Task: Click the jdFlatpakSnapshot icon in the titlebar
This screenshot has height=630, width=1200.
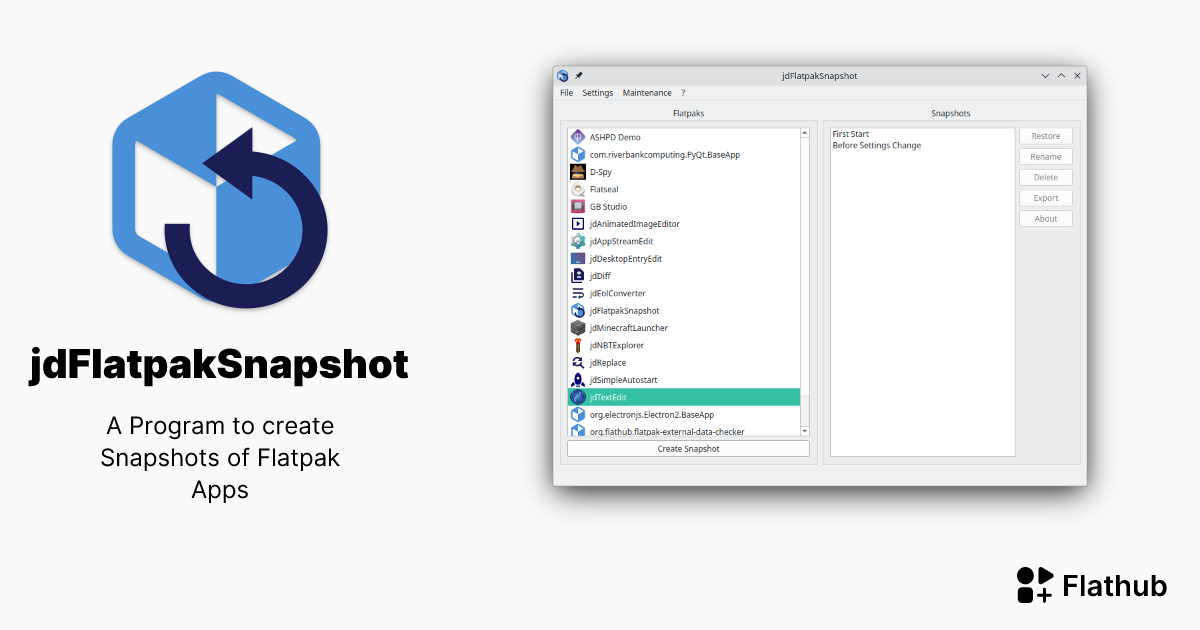Action: pos(562,74)
